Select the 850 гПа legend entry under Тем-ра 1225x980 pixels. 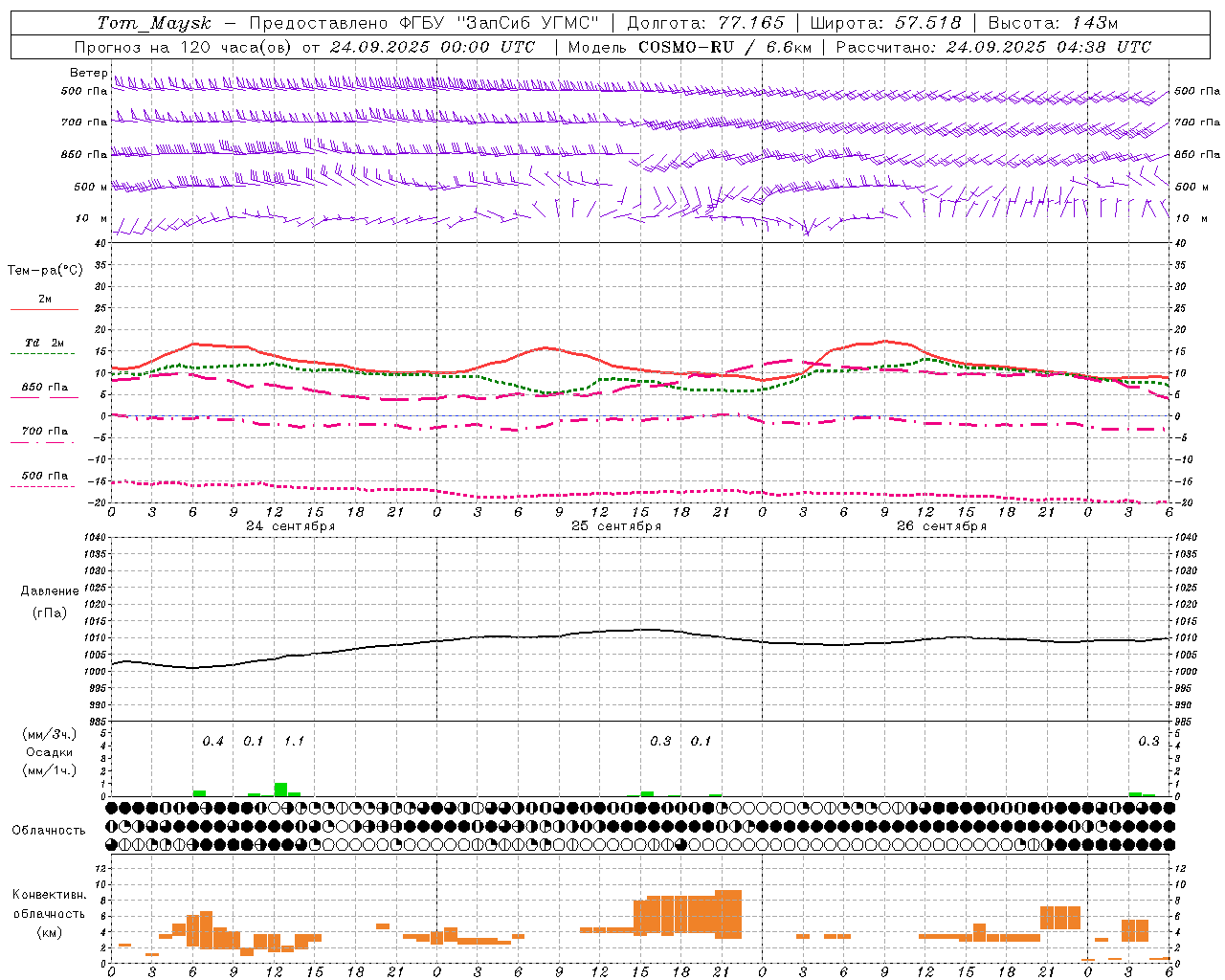(x=44, y=388)
